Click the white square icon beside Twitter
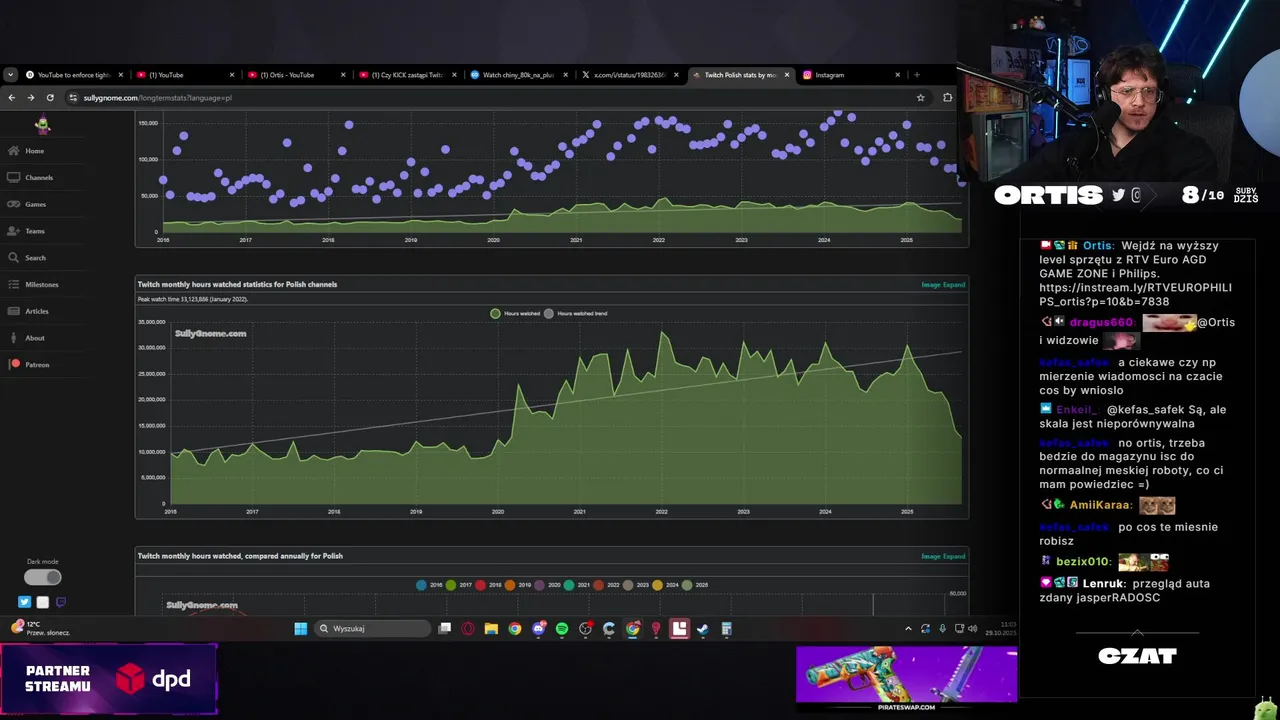 (x=42, y=602)
